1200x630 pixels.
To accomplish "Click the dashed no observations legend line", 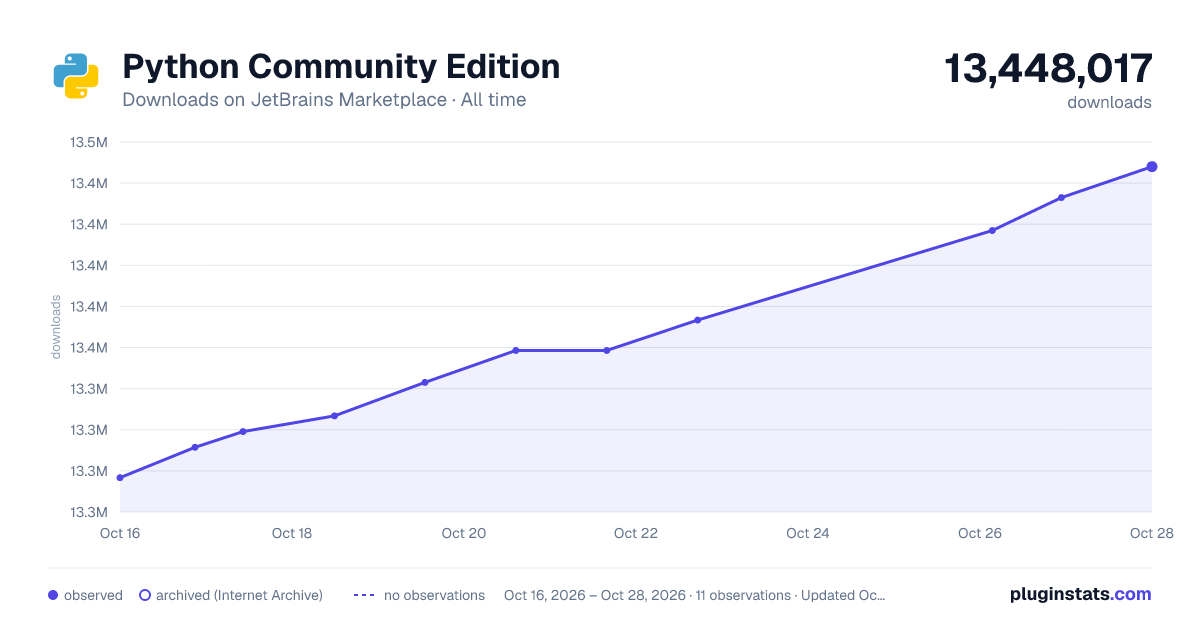I will pos(364,595).
